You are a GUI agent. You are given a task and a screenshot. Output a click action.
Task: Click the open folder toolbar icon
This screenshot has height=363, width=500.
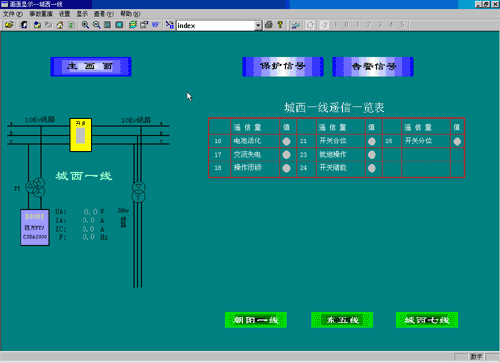point(9,25)
